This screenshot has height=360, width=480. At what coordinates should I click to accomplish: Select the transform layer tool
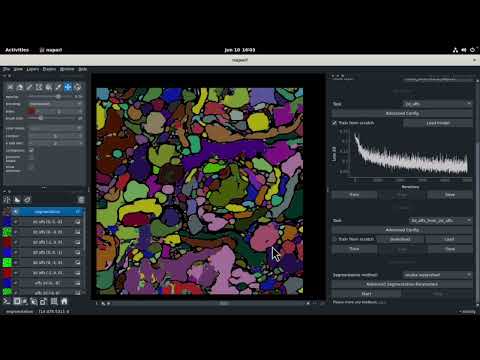coord(78,87)
